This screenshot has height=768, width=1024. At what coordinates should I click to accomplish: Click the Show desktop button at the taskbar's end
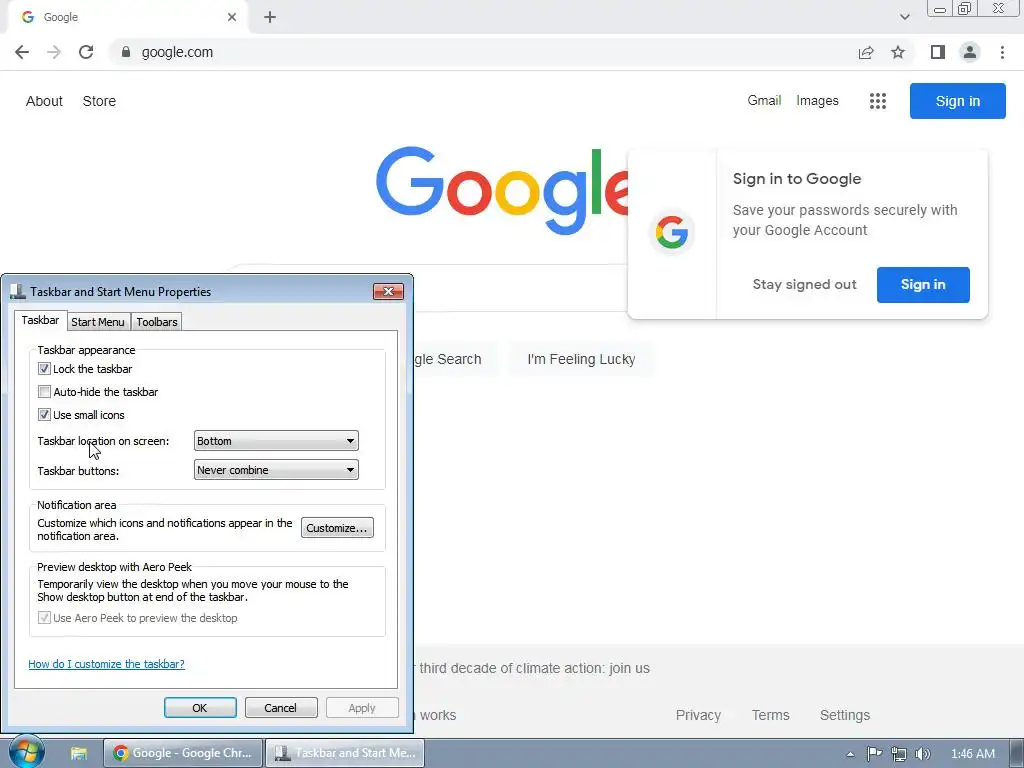coord(1017,753)
